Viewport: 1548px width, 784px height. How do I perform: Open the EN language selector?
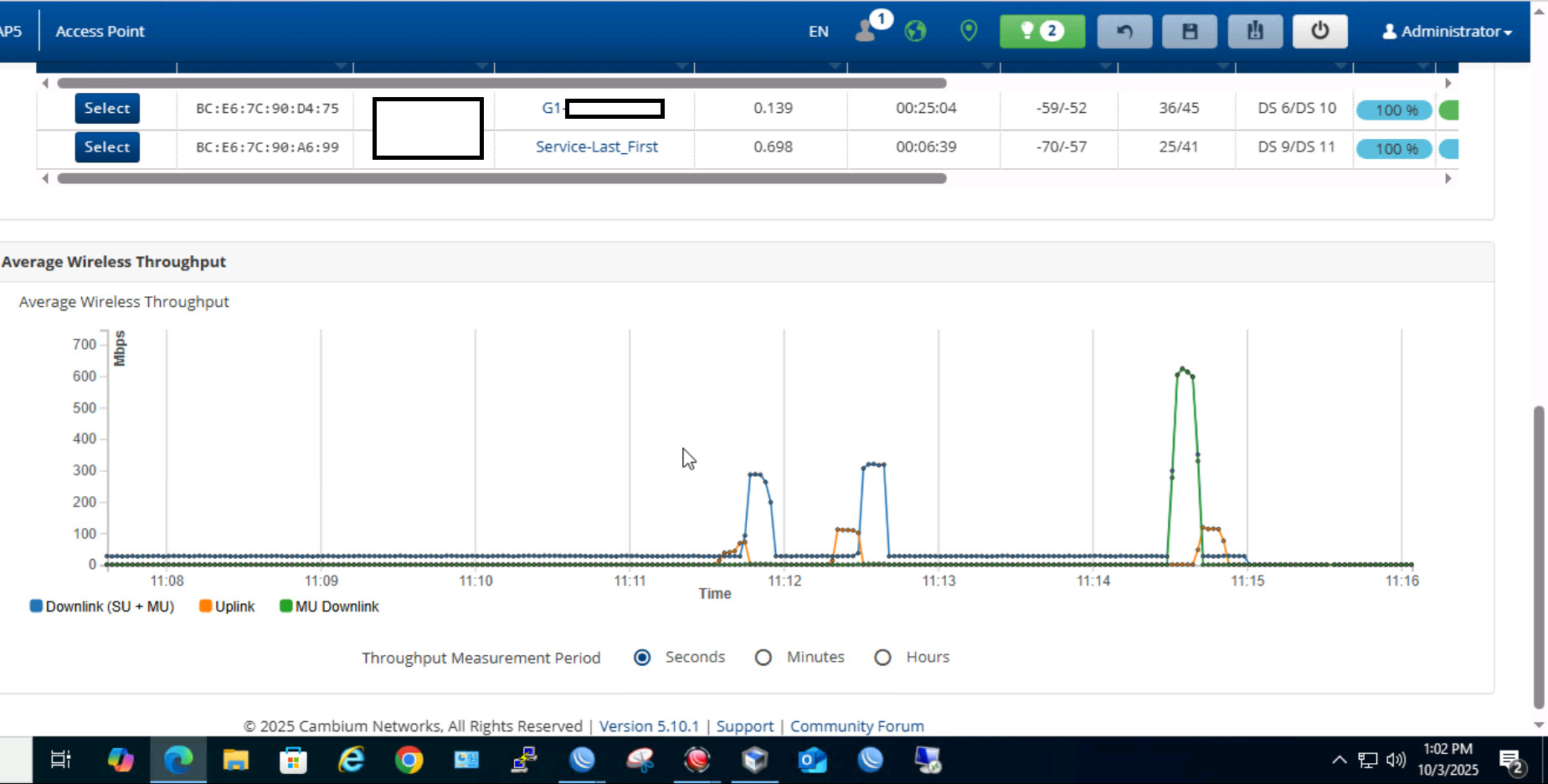pyautogui.click(x=818, y=32)
